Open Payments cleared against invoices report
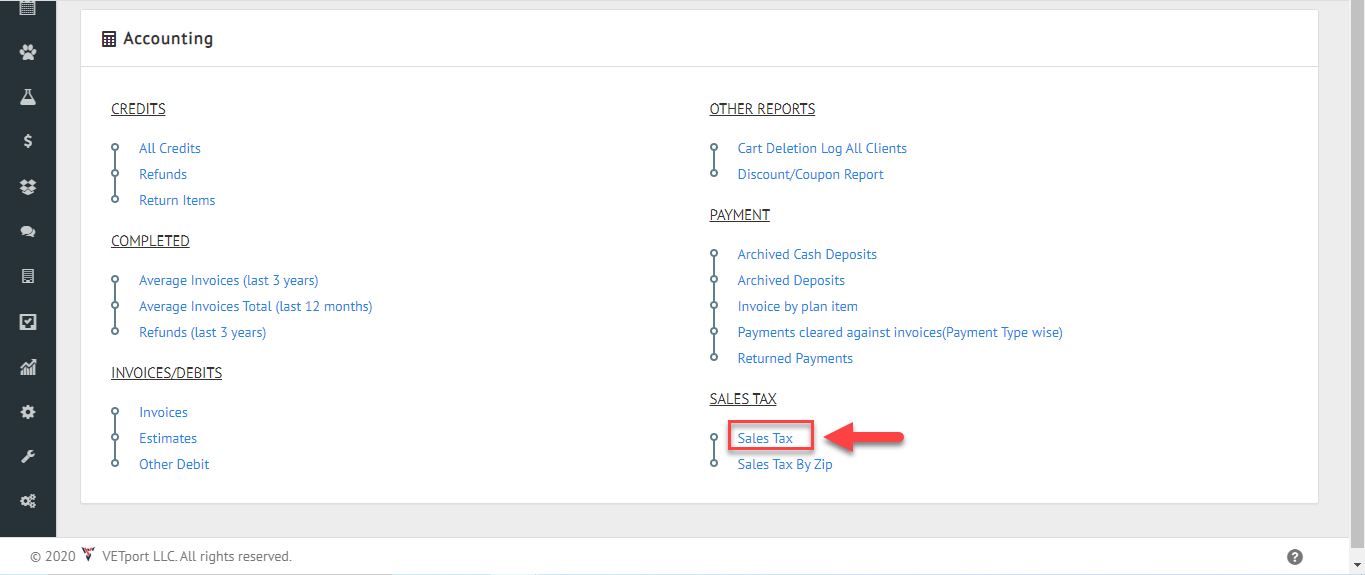The image size is (1365, 575). pyautogui.click(x=900, y=332)
